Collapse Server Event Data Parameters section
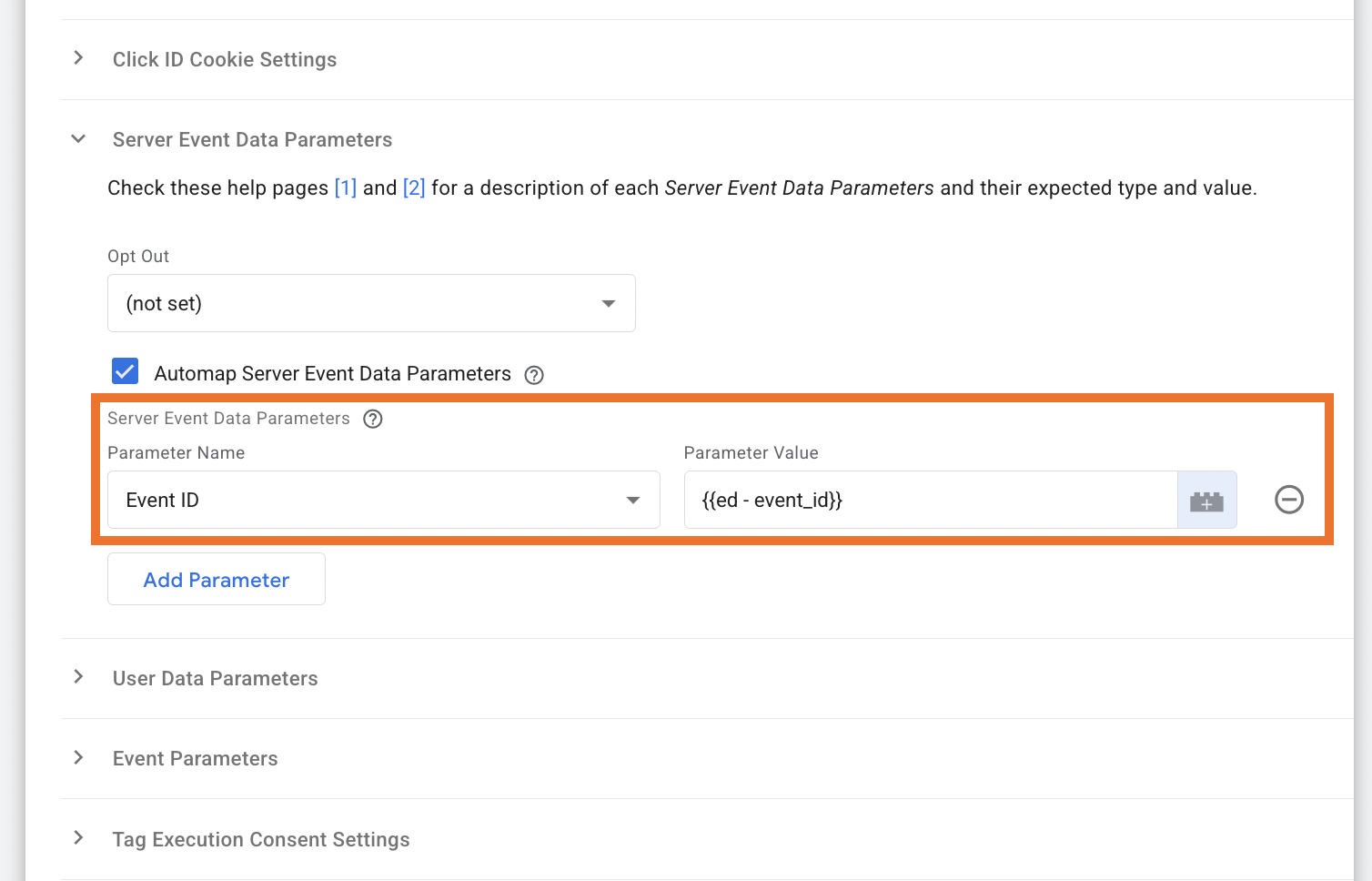The width and height of the screenshot is (1372, 881). click(x=78, y=139)
